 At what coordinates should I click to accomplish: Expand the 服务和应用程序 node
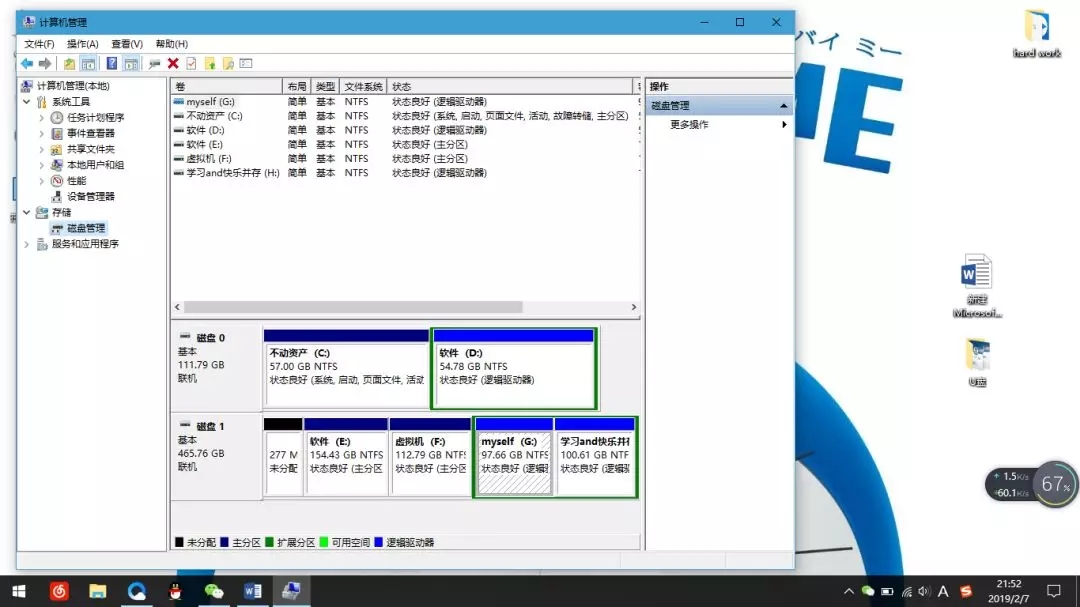[26, 244]
